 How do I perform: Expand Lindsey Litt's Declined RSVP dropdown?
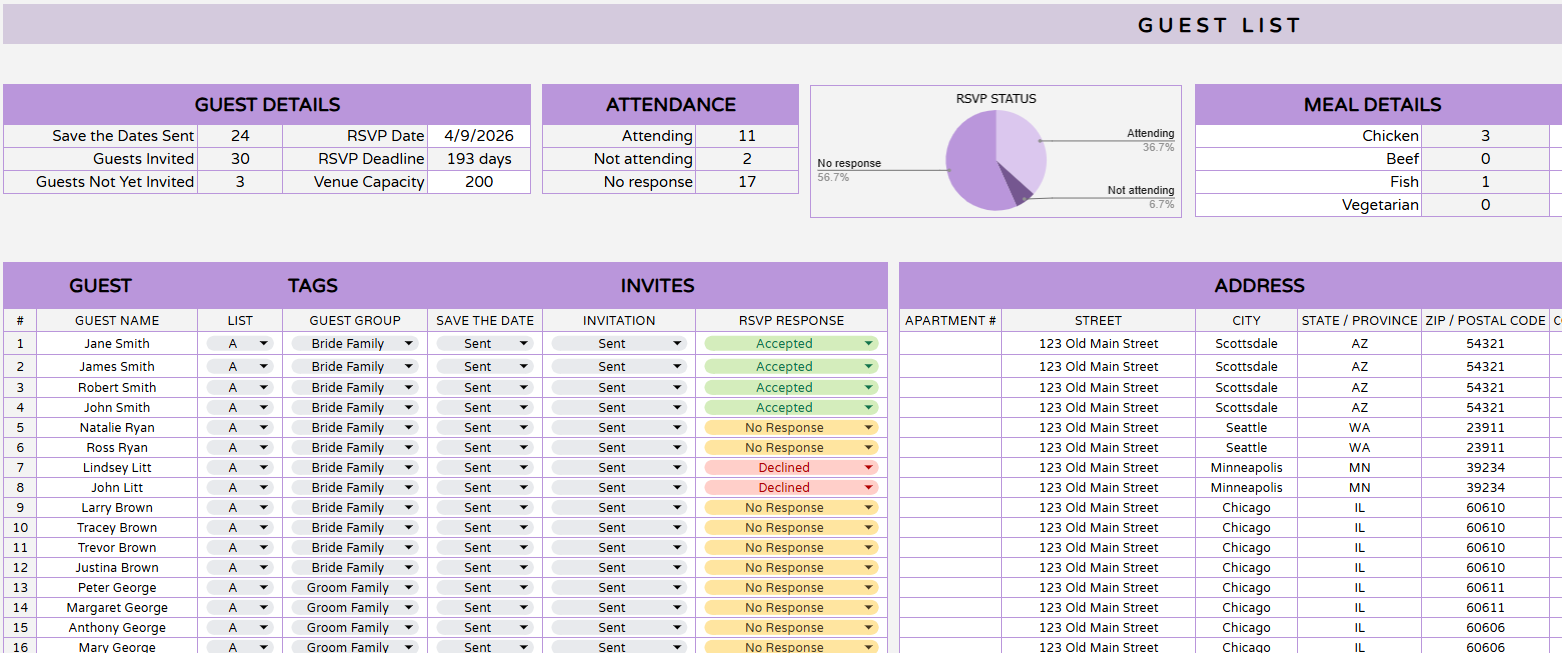click(x=868, y=468)
